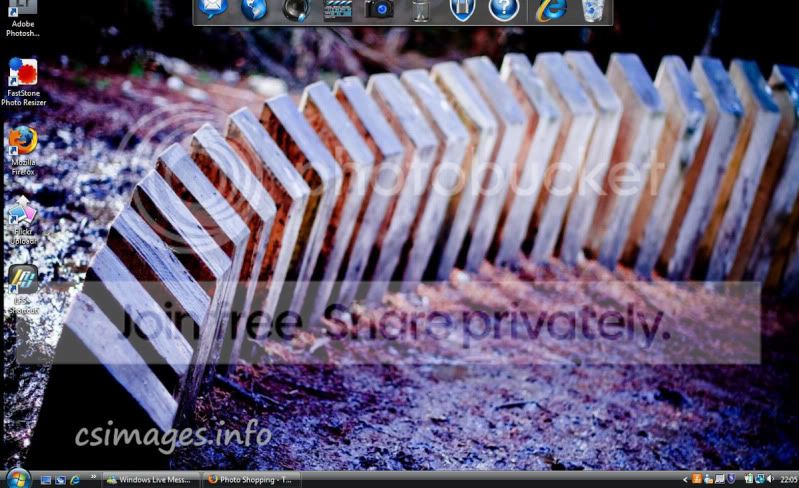Click the mail envelope icon in the dock

tap(213, 9)
